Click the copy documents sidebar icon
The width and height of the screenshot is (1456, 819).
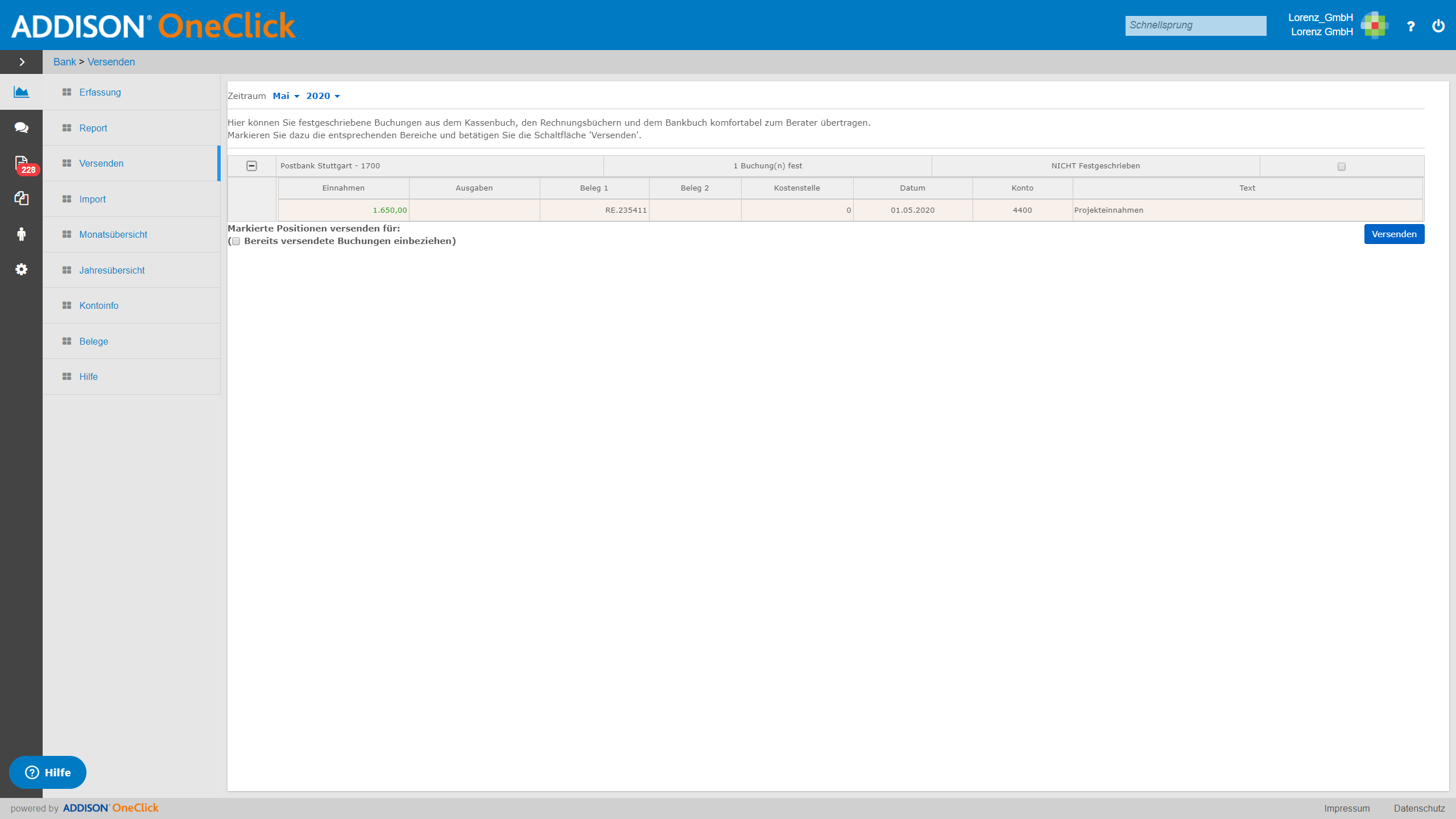pyautogui.click(x=21, y=198)
